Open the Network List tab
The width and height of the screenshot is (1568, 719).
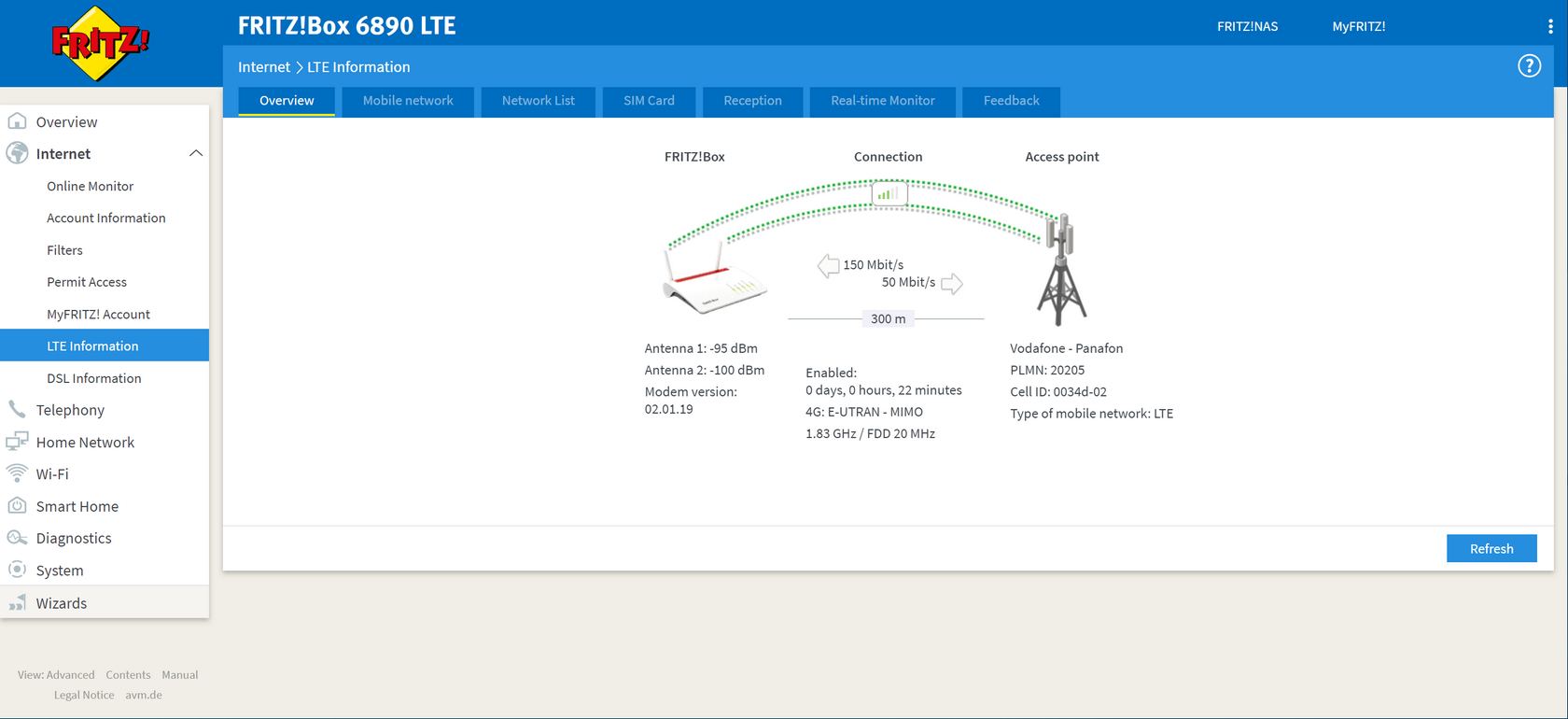pyautogui.click(x=539, y=101)
